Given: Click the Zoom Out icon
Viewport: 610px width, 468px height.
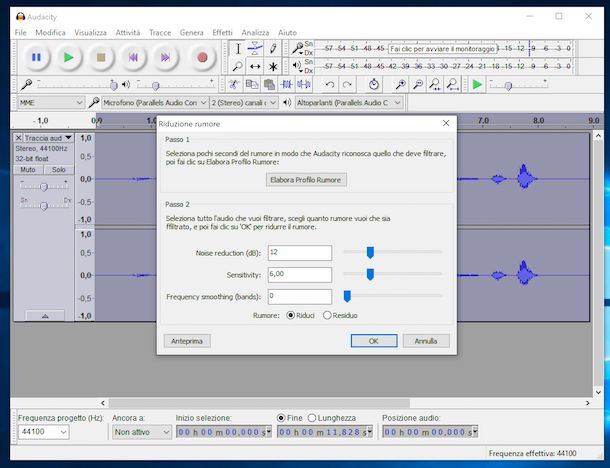Looking at the screenshot, I should 418,84.
